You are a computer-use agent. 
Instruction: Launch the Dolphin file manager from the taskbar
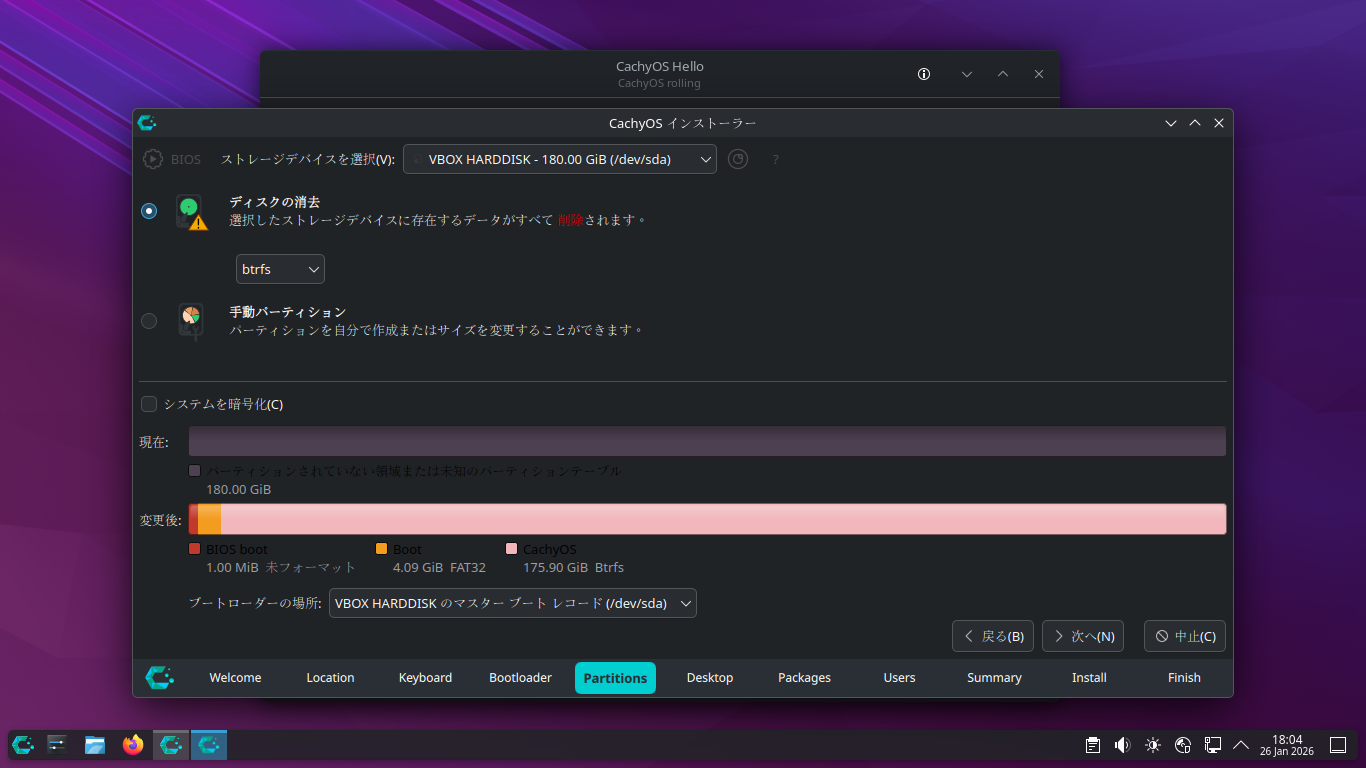point(95,744)
